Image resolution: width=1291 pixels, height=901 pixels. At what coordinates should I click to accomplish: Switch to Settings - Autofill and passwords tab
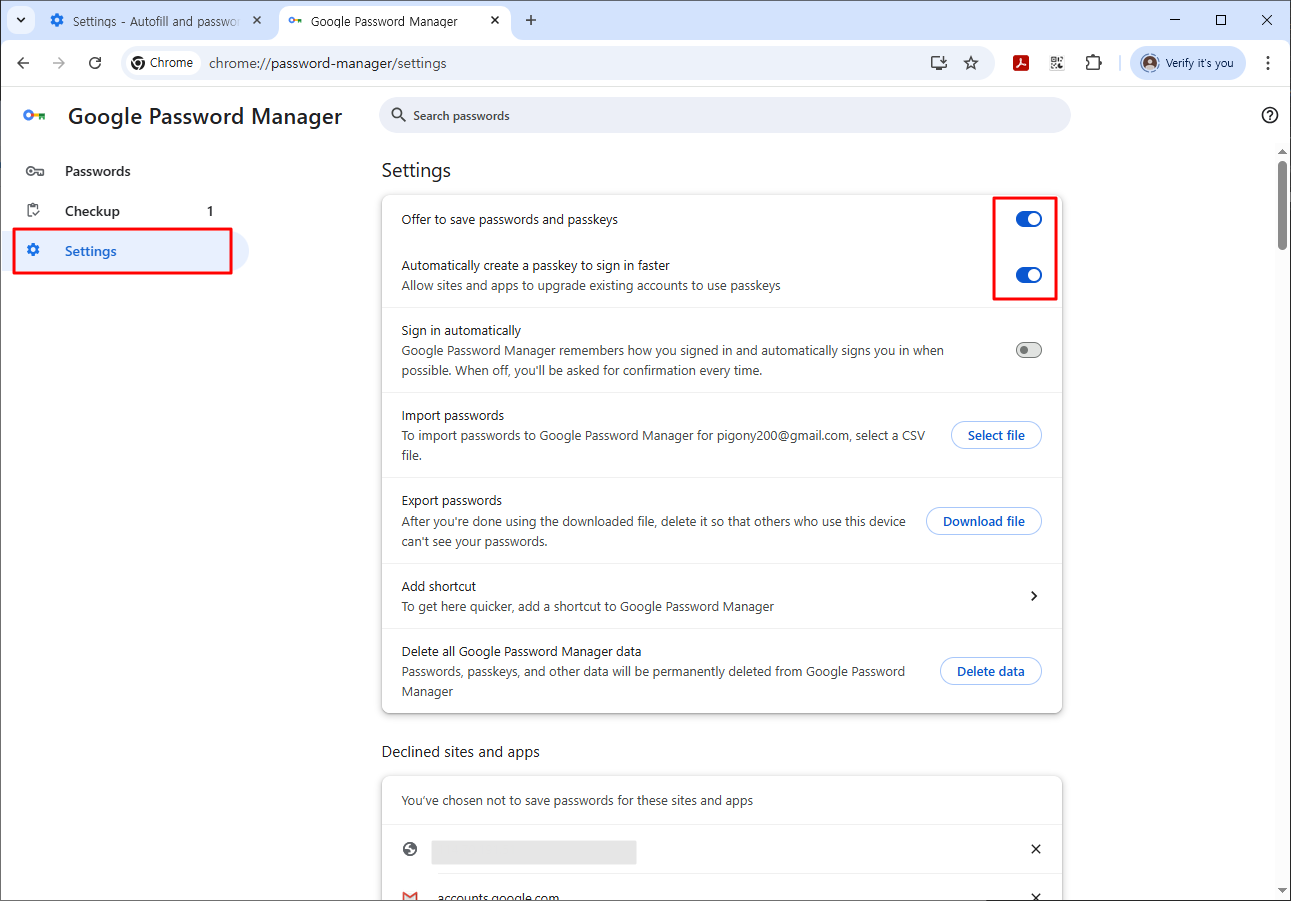tap(156, 21)
